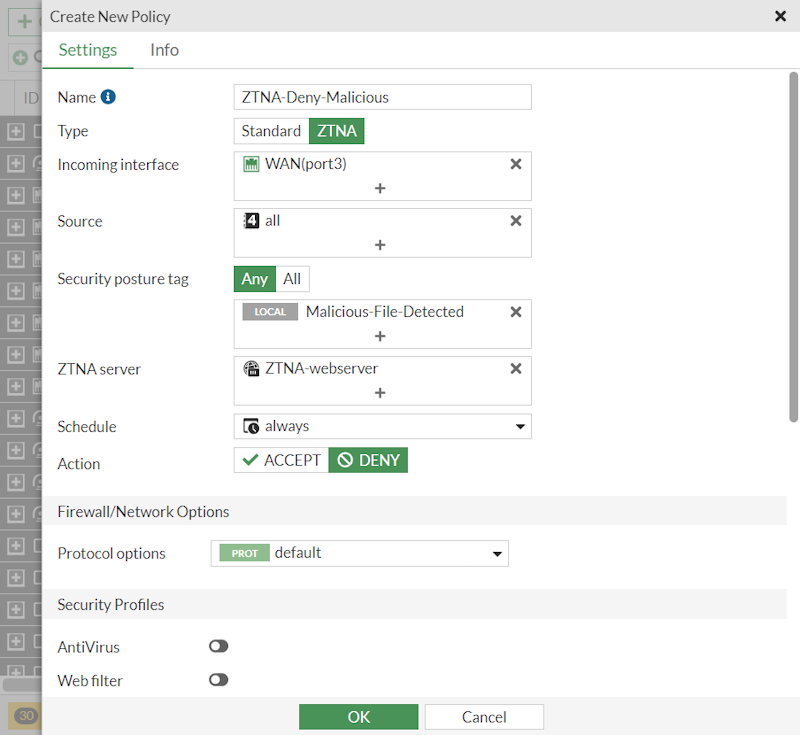The height and width of the screenshot is (735, 800).
Task: Add a source address with plus
Action: (x=380, y=245)
